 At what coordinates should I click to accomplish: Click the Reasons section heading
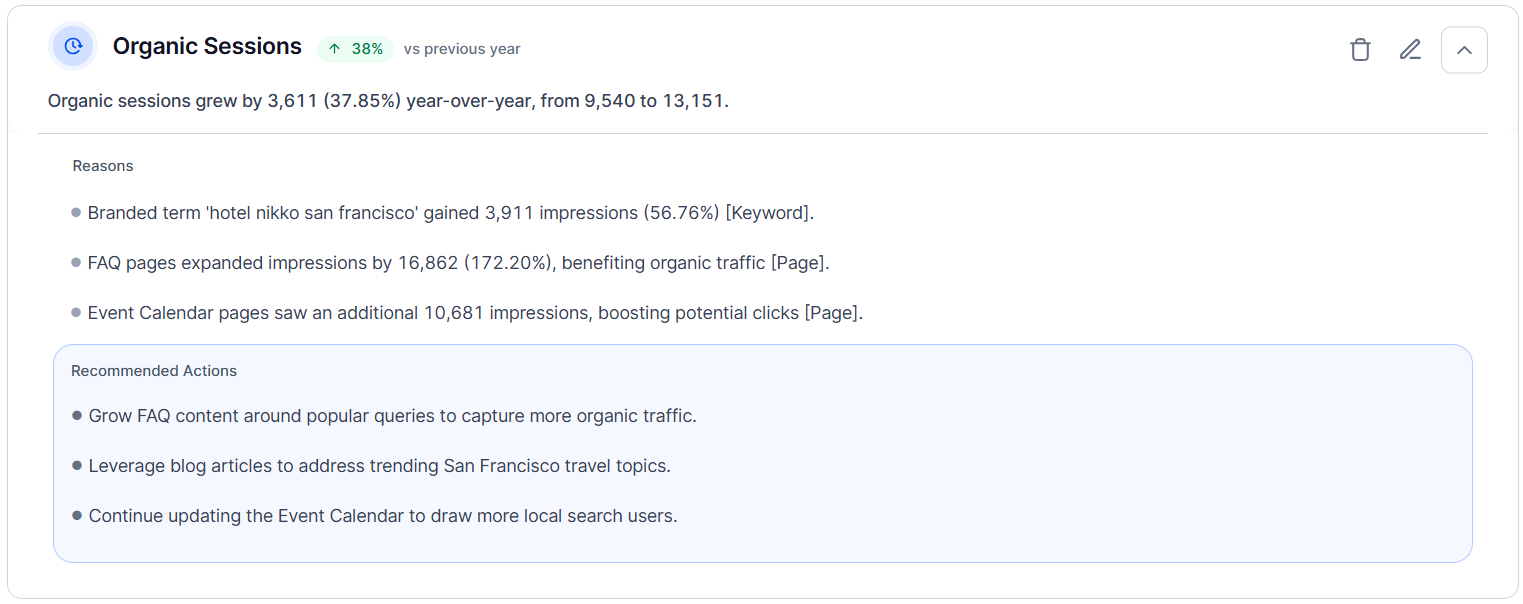pyautogui.click(x=103, y=166)
